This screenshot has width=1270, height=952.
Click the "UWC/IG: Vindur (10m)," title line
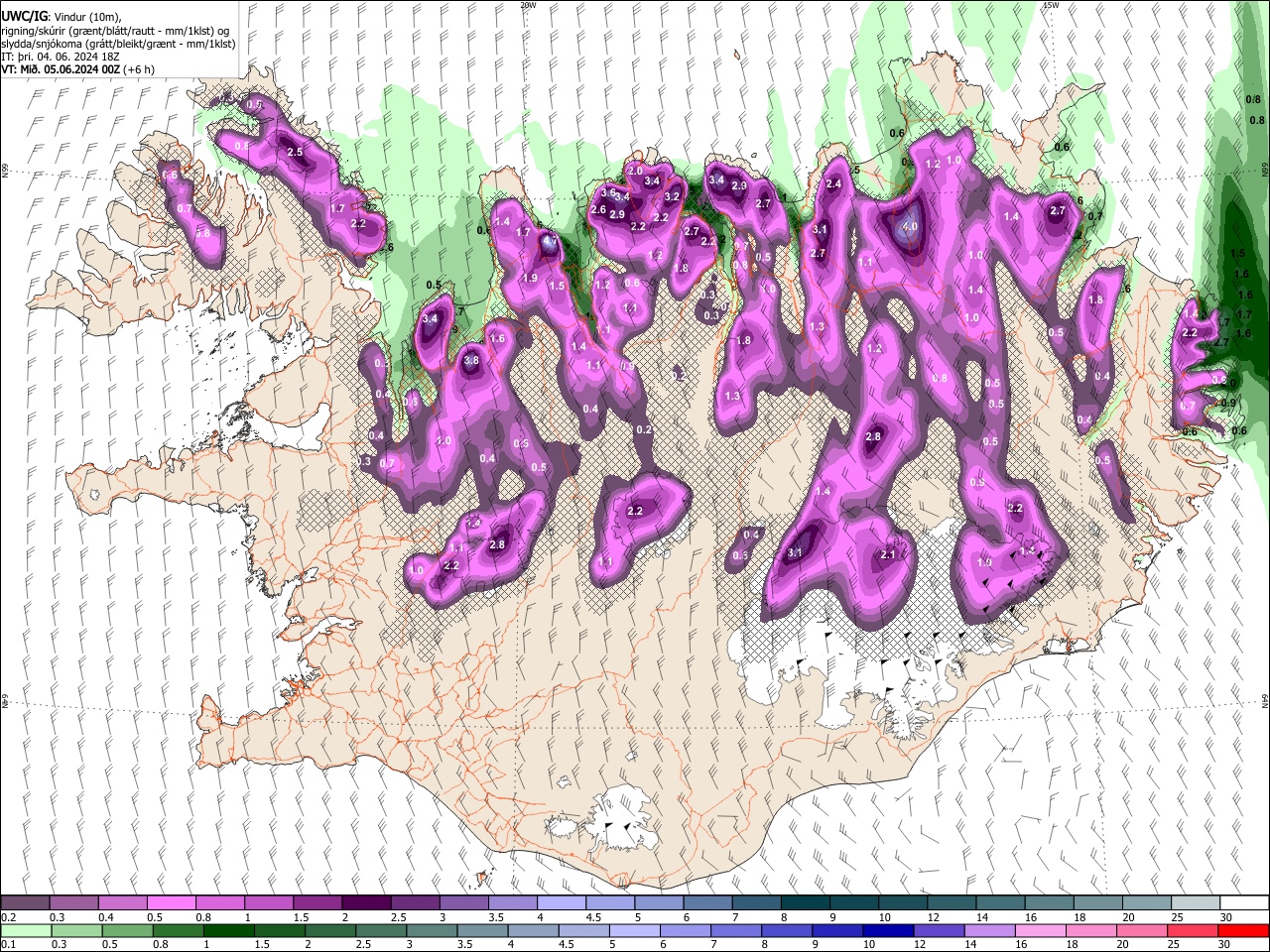pos(62,17)
